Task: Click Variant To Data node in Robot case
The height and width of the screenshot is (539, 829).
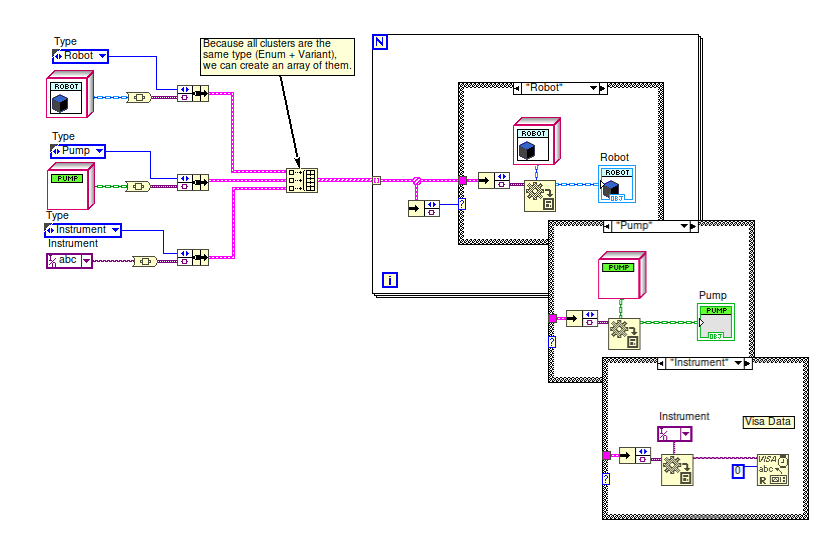Action: tap(540, 196)
